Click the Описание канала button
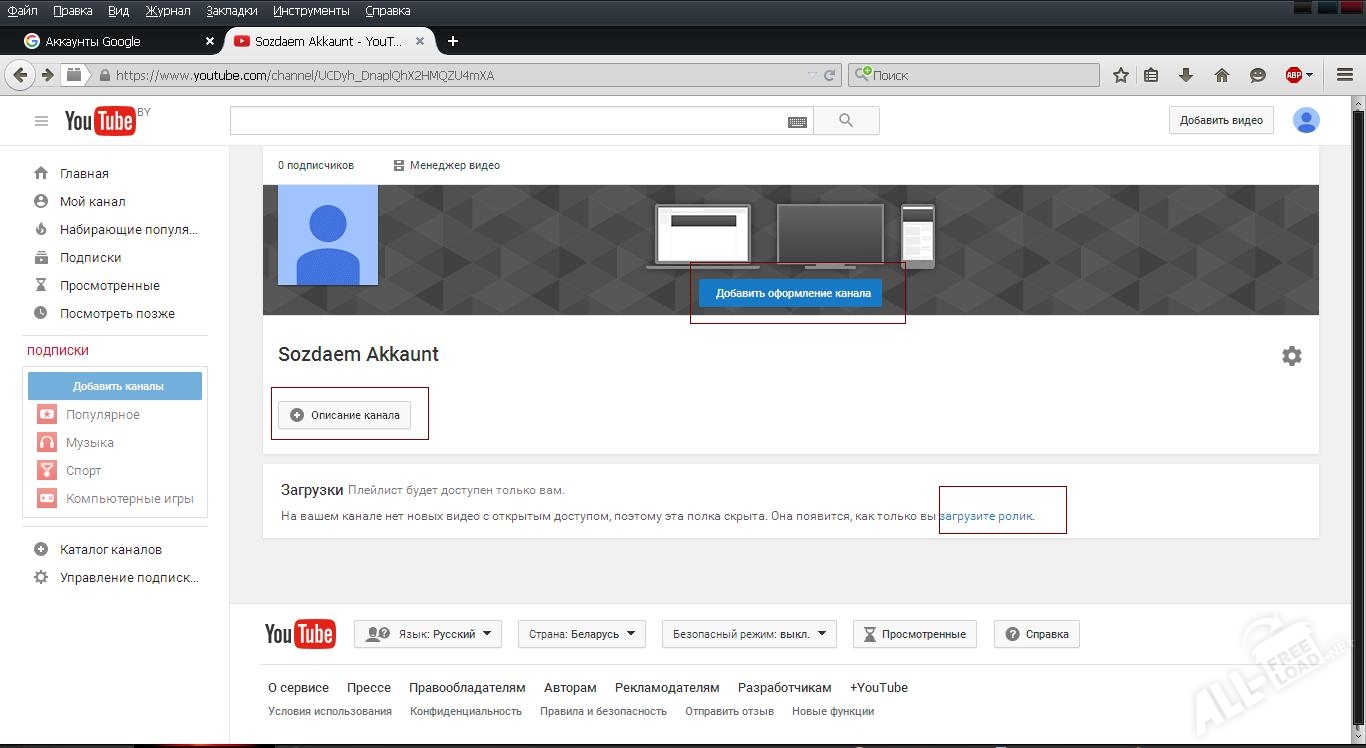This screenshot has height=748, width=1366. (345, 415)
